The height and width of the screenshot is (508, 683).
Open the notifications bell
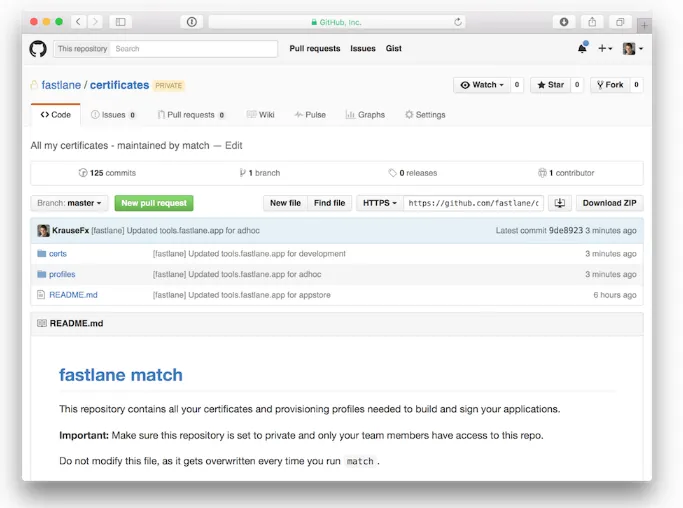(582, 48)
